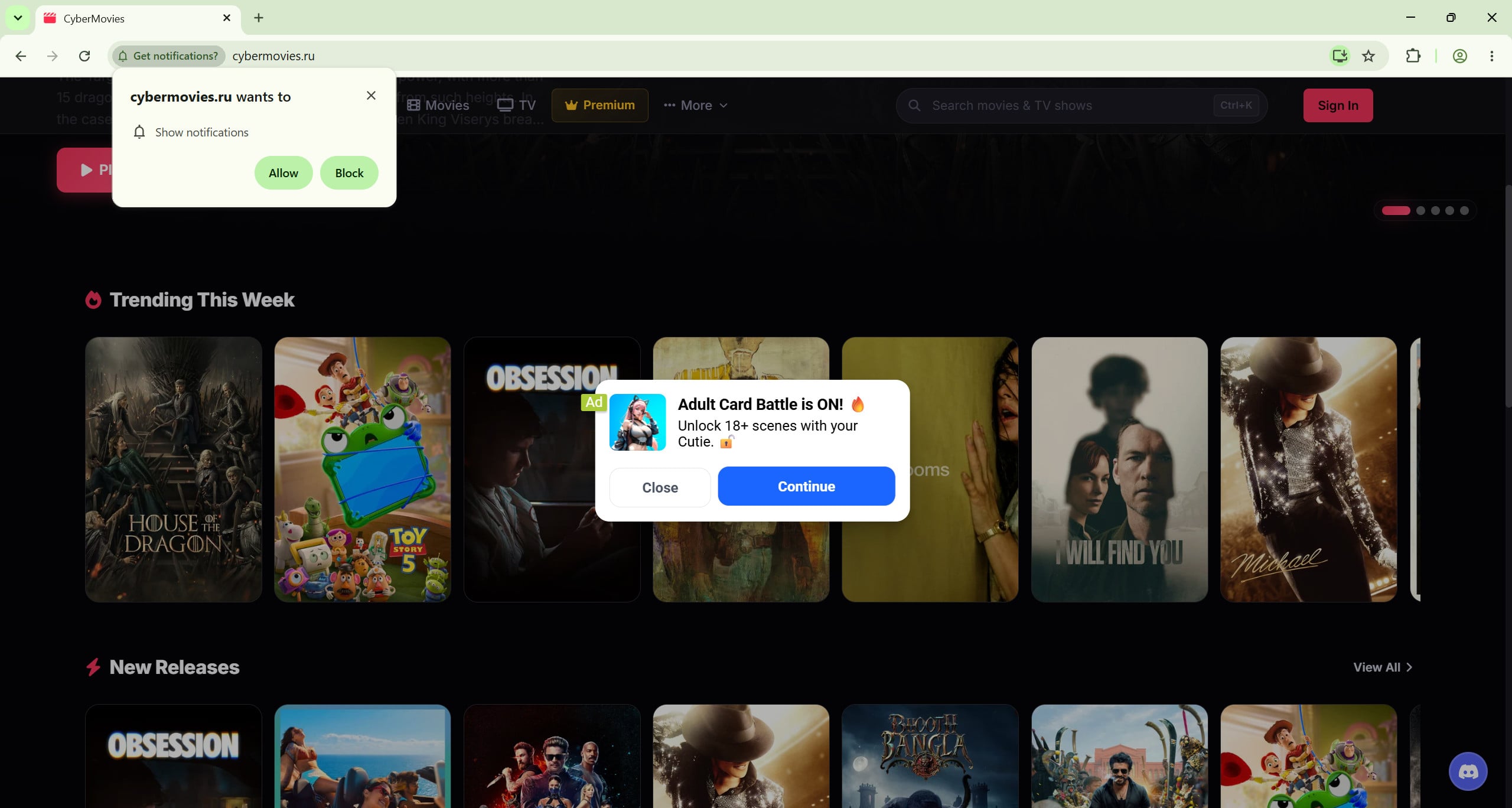Open the browser profile icon
The image size is (1512, 808).
click(1460, 56)
